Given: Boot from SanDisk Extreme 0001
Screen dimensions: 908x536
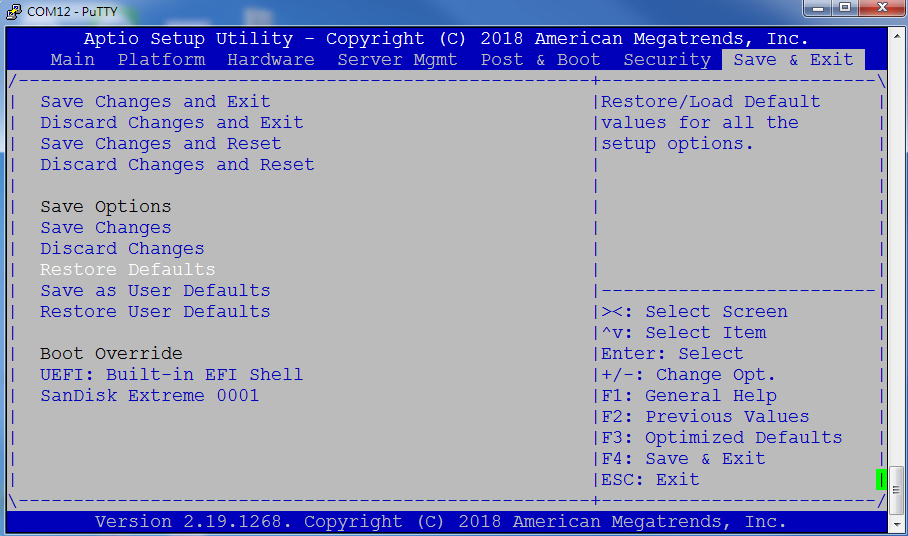Looking at the screenshot, I should 149,395.
